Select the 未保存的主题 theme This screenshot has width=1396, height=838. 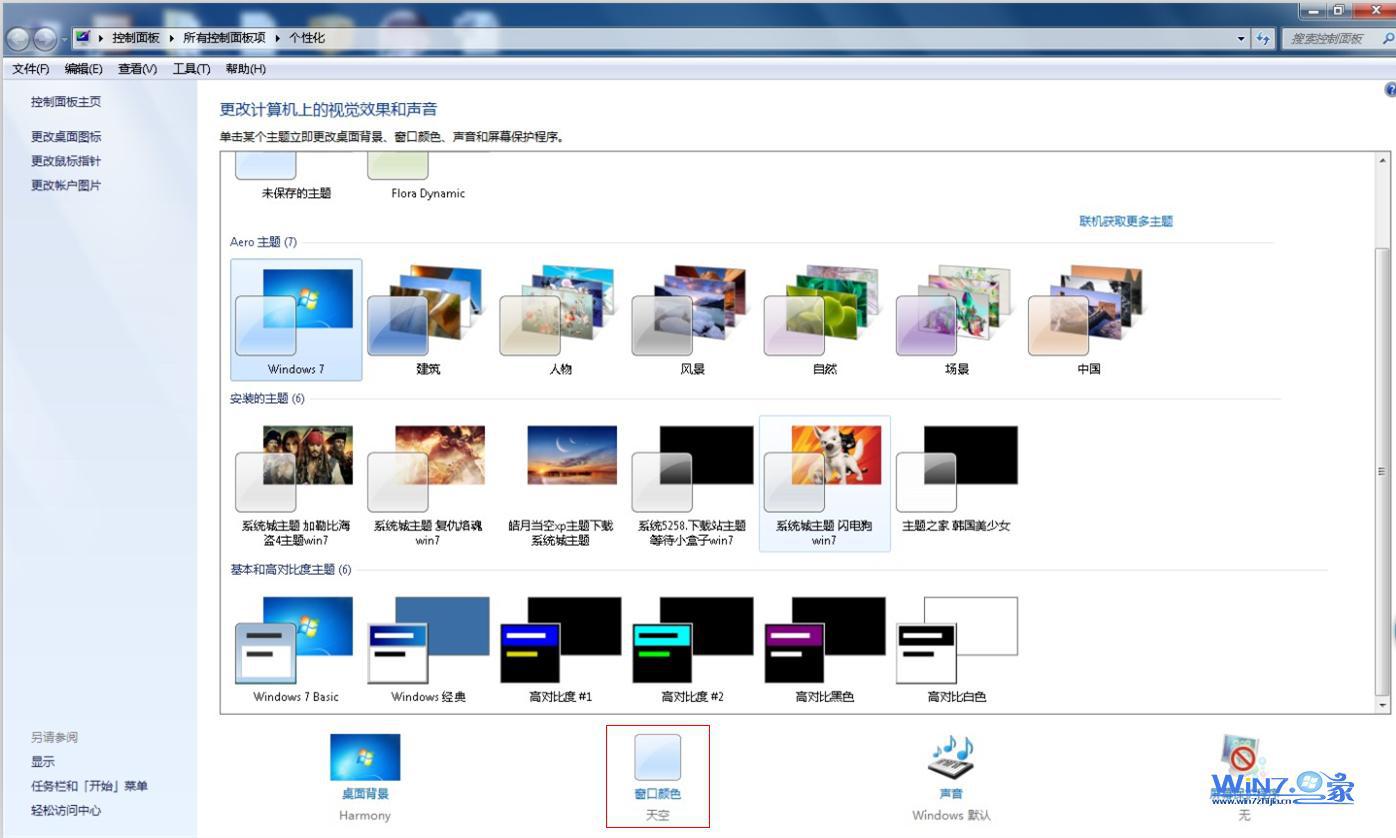[296, 178]
